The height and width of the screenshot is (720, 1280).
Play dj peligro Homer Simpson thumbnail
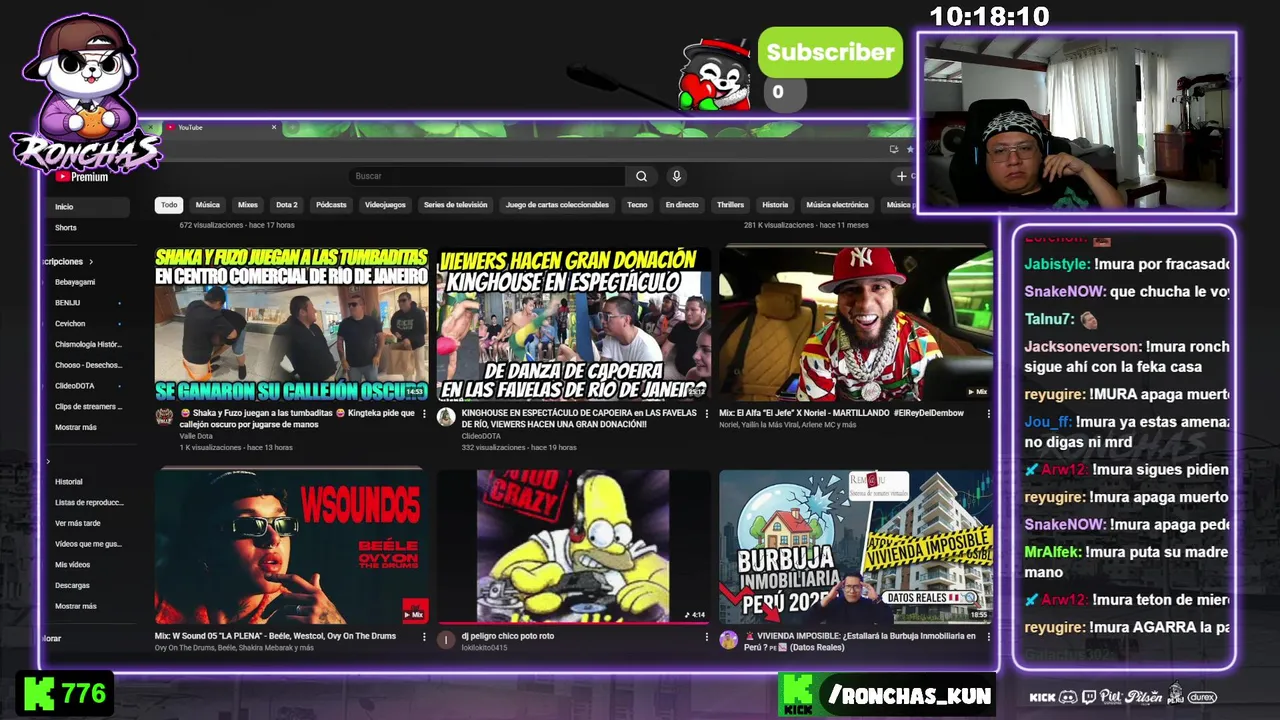point(574,547)
